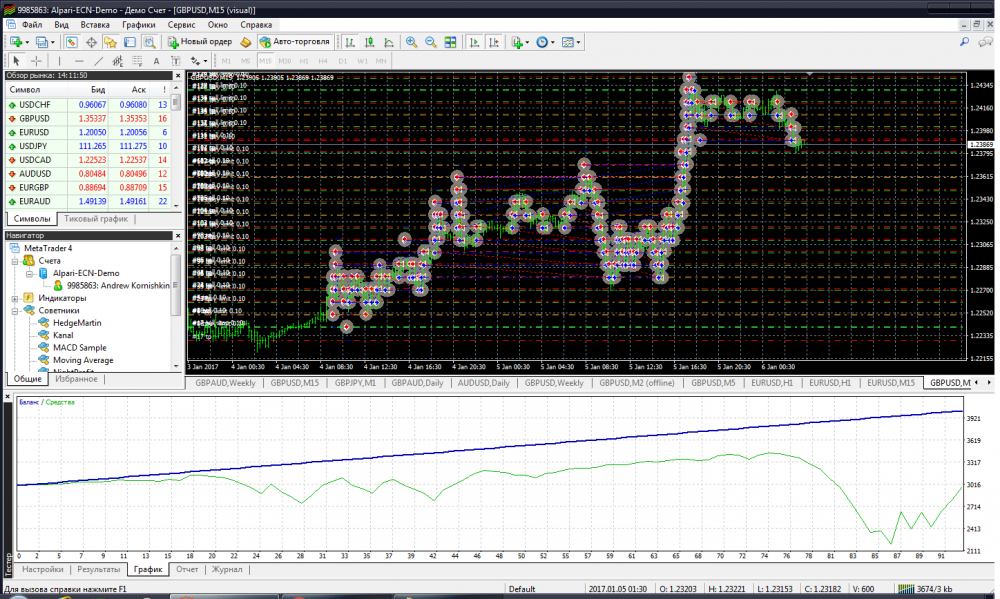1000x599 pixels.
Task: Expand the arrows objects dropdown
Action: 205,61
